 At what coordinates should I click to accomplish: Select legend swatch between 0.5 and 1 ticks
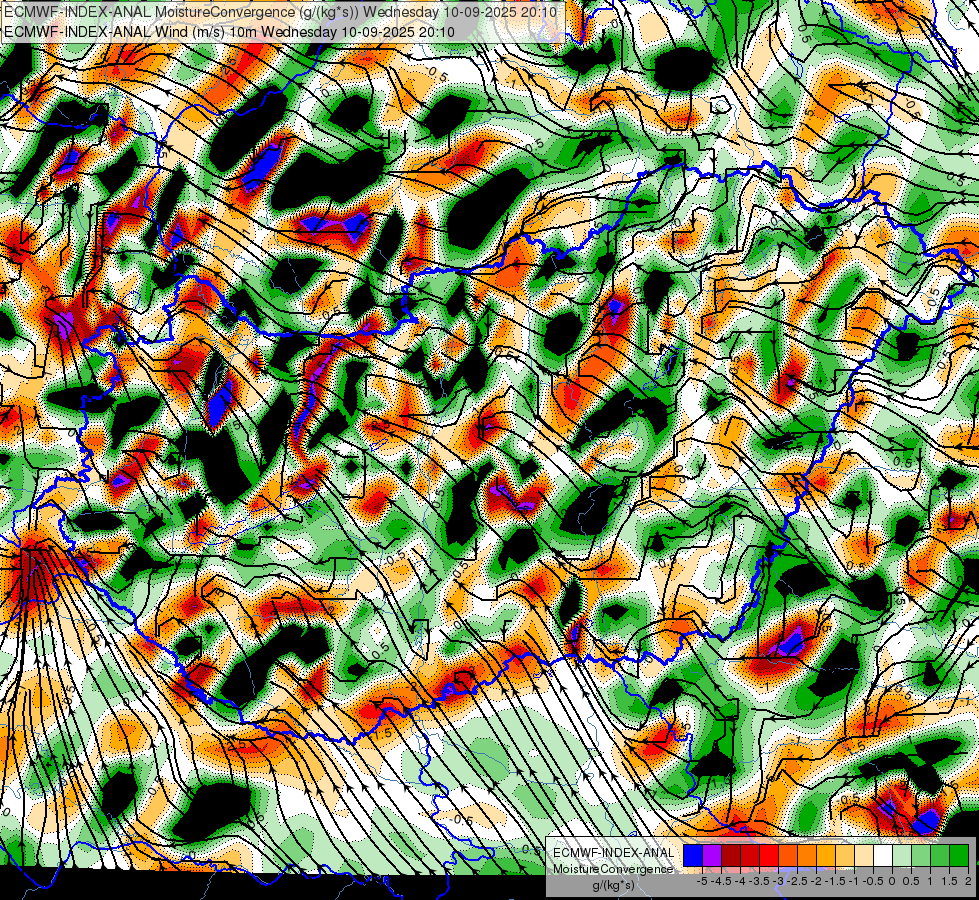[x=920, y=856]
